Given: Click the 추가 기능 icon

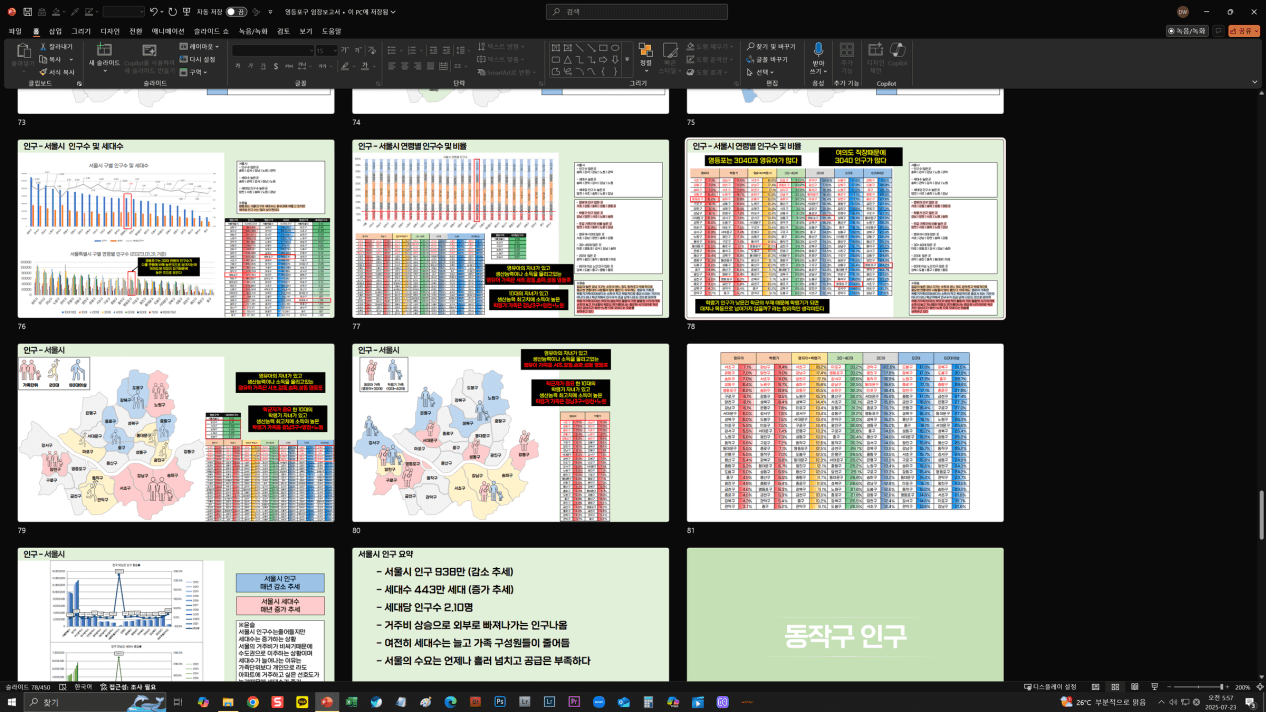Looking at the screenshot, I should coord(847,58).
